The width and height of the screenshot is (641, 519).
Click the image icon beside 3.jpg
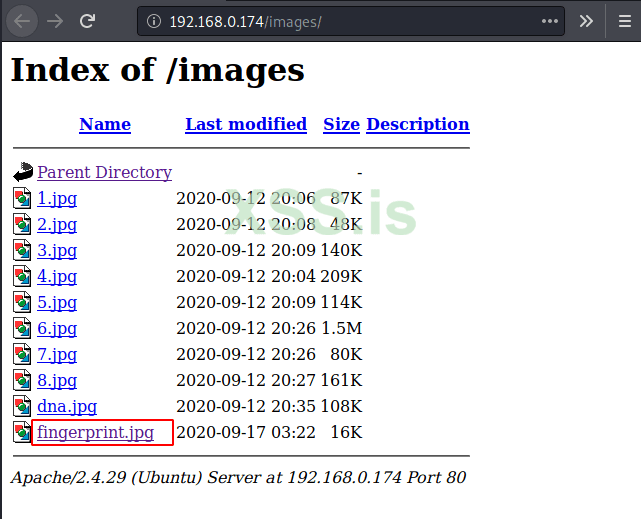(22, 250)
